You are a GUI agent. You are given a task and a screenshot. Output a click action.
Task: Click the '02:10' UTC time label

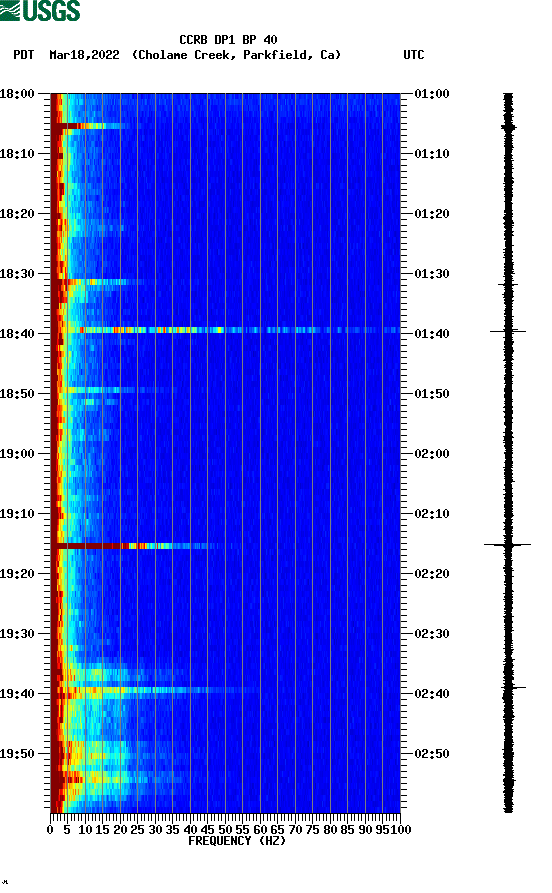(x=432, y=514)
